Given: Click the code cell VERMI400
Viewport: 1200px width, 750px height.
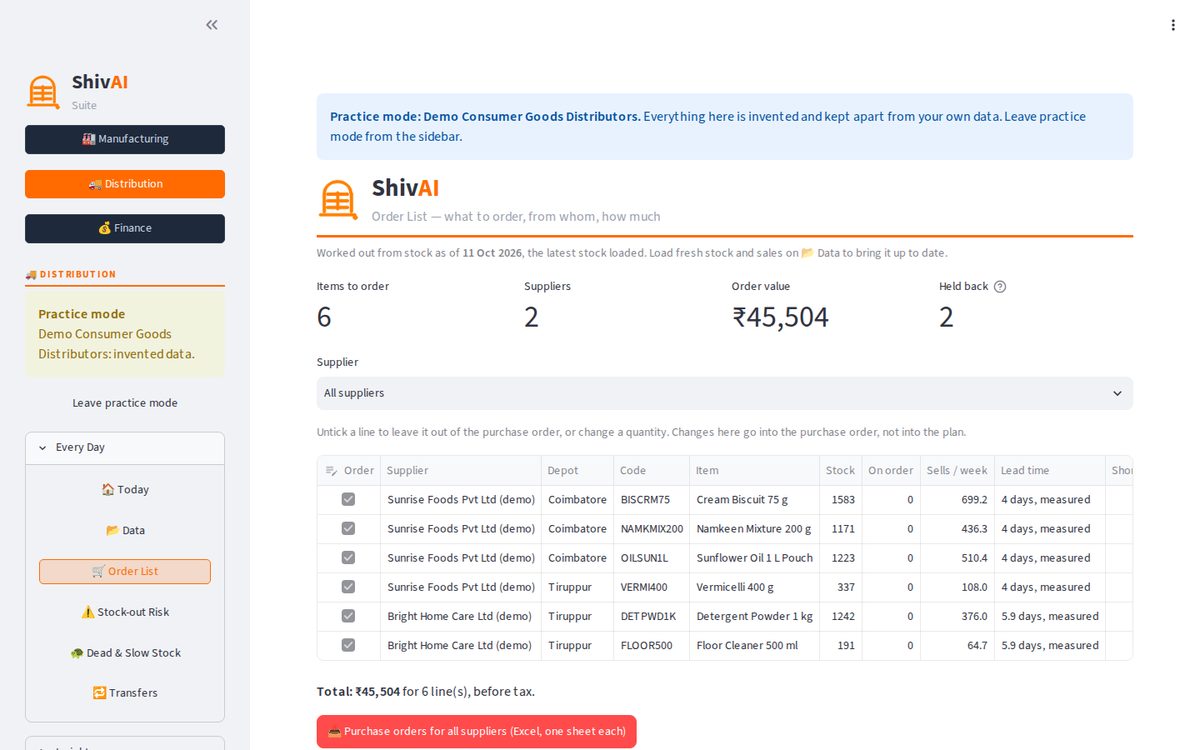Looking at the screenshot, I should tap(651, 587).
